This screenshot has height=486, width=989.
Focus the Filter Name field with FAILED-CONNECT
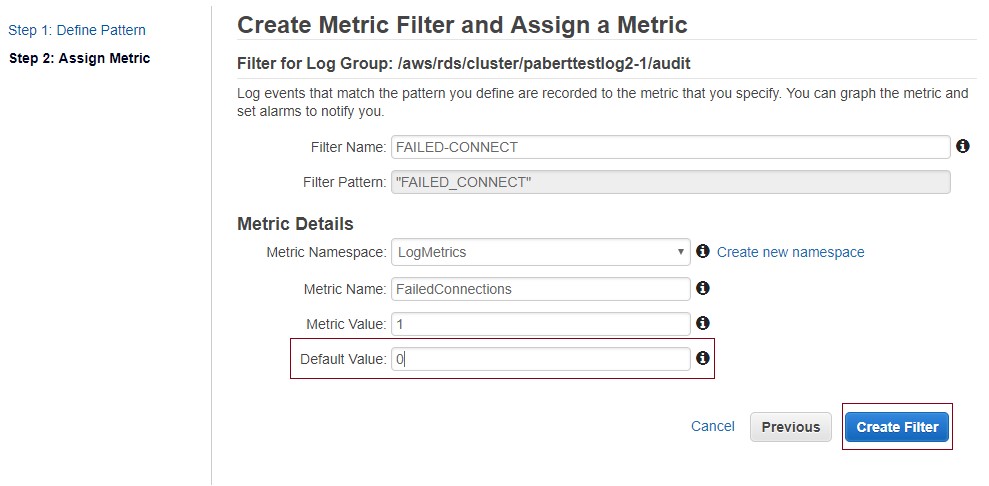(x=670, y=147)
